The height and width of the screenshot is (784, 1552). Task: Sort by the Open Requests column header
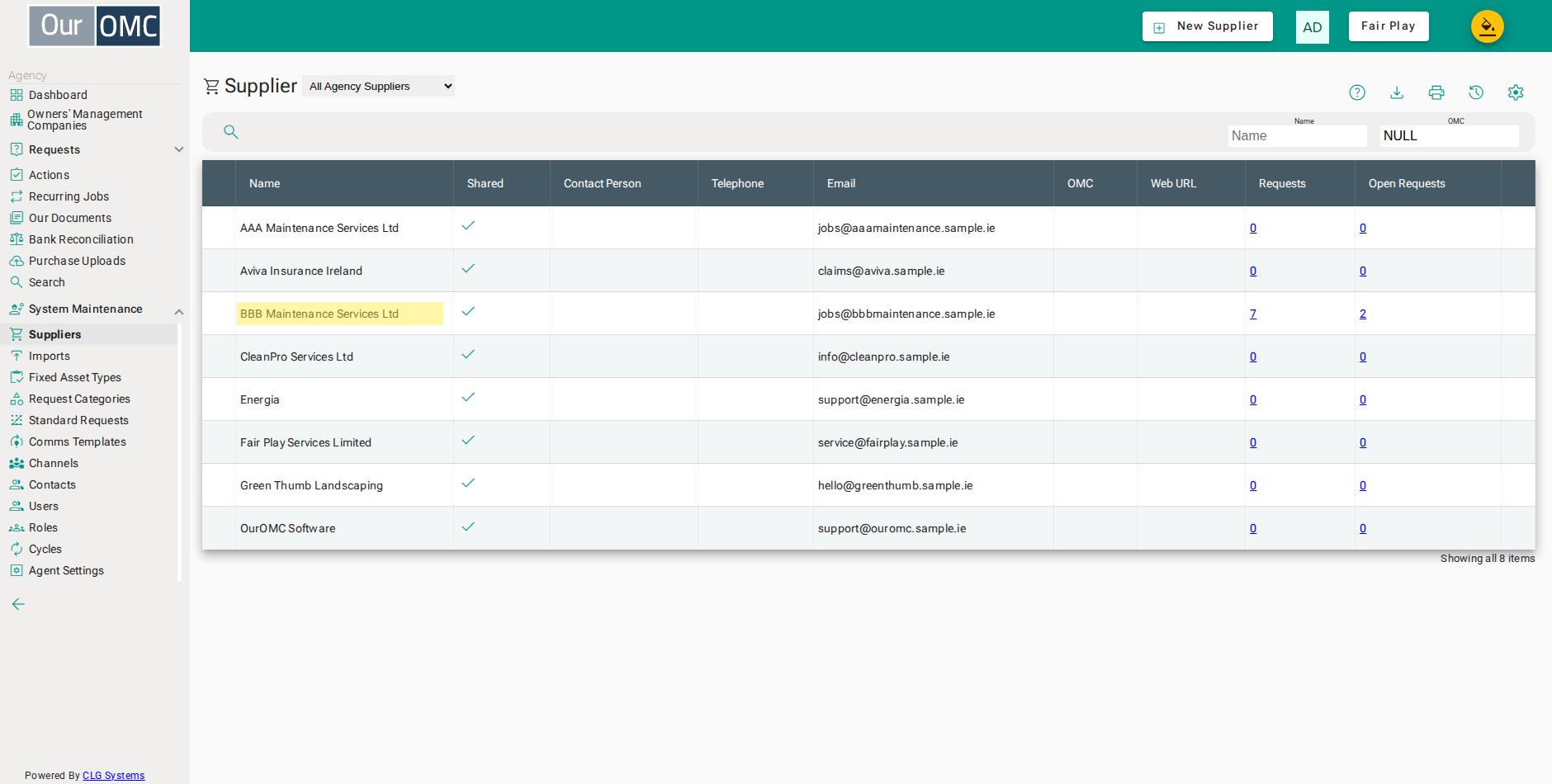coord(1407,183)
